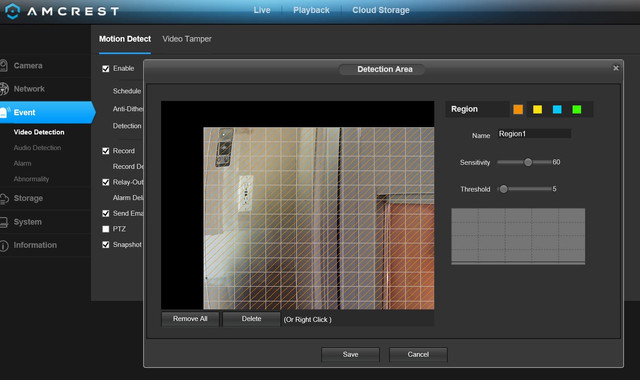Click the region Name input field
640x380 pixels.
tap(534, 134)
